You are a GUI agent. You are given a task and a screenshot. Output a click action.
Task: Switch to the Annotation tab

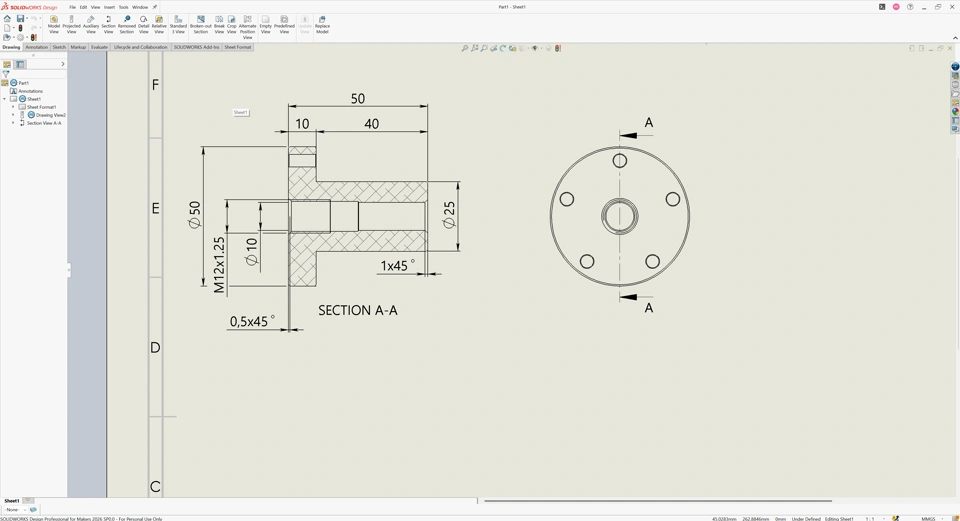36,47
